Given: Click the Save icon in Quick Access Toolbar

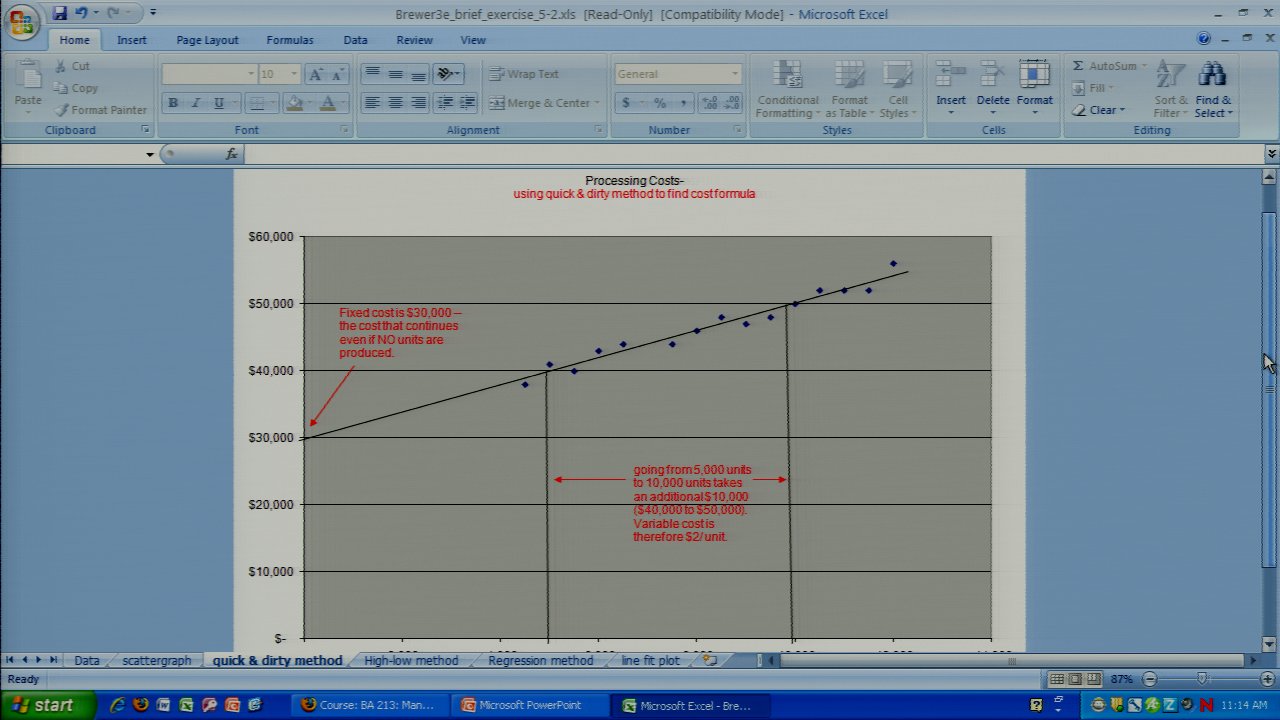Looking at the screenshot, I should (x=60, y=14).
